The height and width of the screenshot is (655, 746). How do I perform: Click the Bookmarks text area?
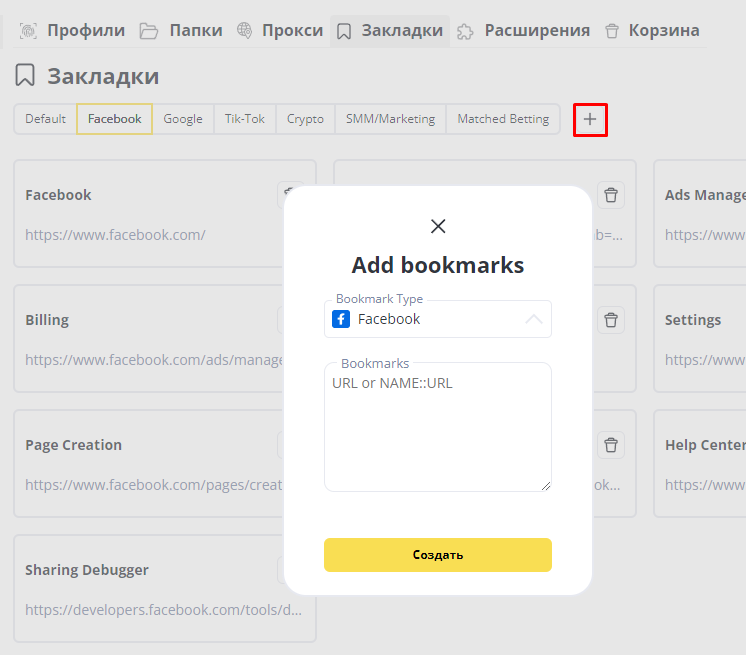438,427
